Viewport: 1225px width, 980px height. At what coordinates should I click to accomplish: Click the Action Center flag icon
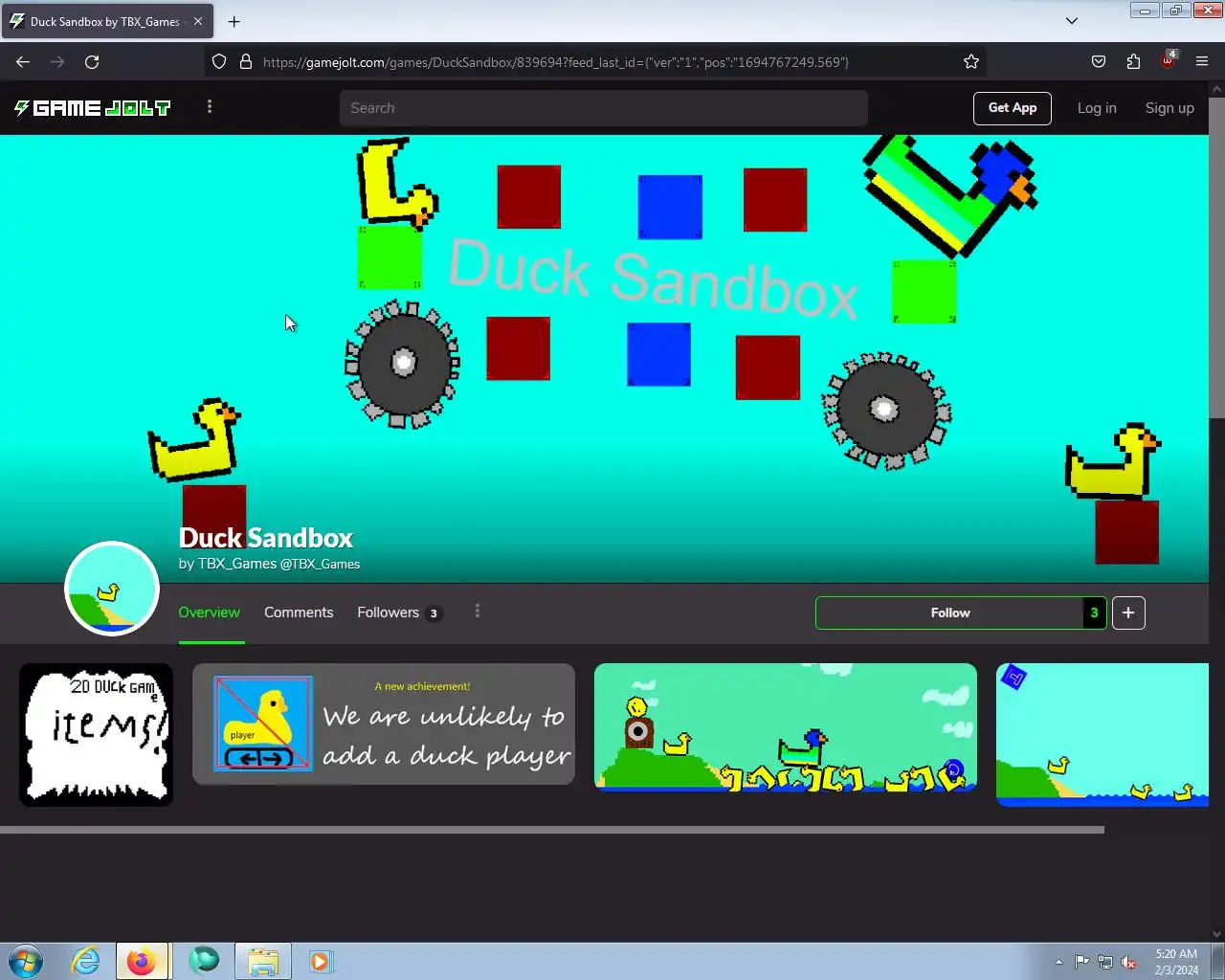(x=1081, y=962)
